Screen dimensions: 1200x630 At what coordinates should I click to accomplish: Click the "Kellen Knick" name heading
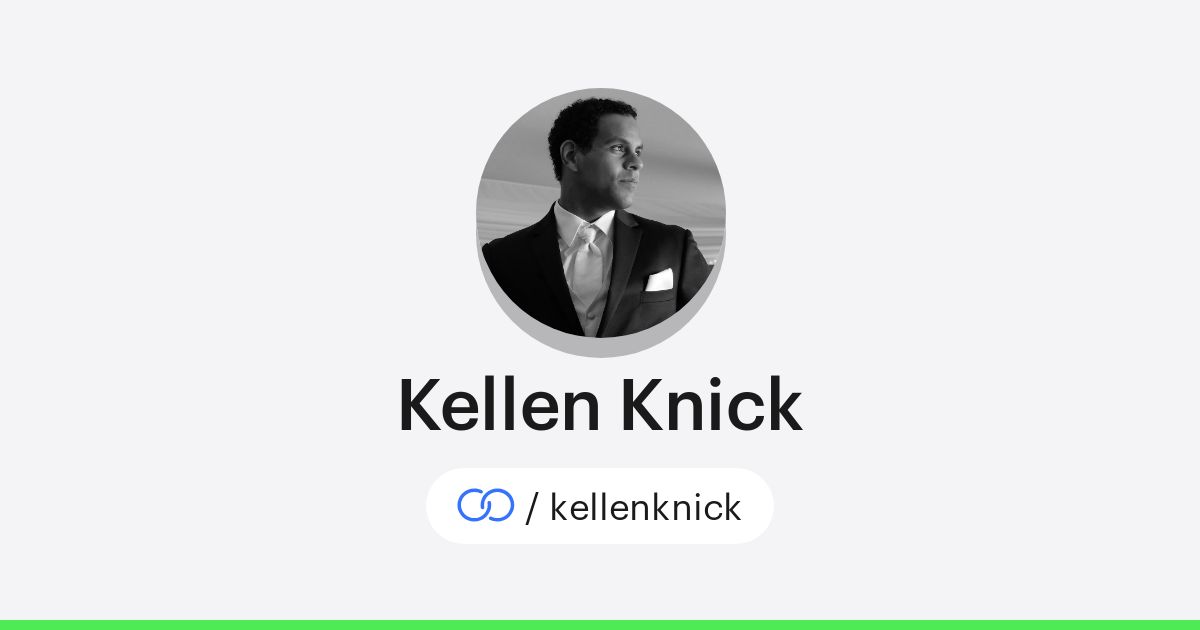click(600, 405)
